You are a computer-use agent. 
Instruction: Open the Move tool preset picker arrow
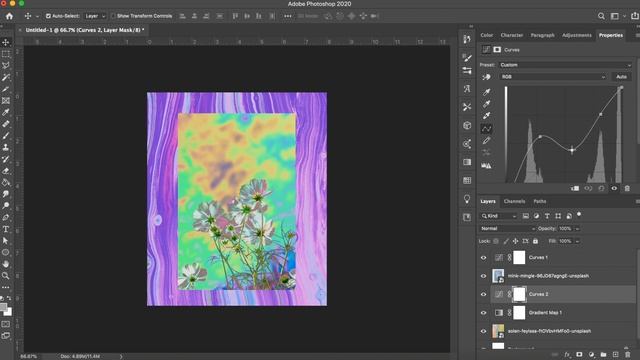point(37,16)
